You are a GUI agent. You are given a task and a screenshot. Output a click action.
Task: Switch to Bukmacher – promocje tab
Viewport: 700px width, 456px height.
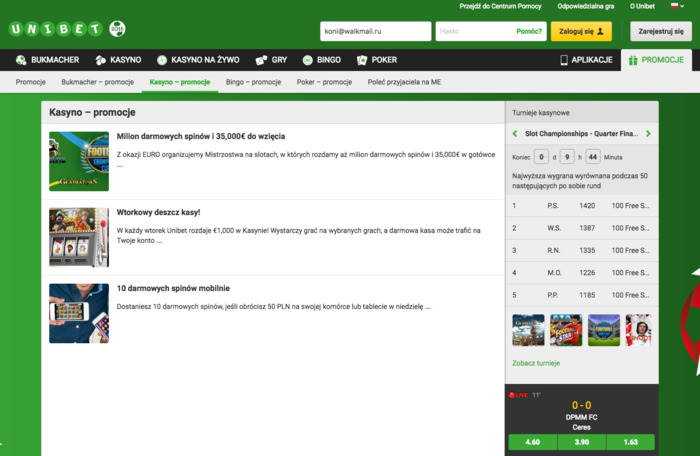pyautogui.click(x=97, y=82)
